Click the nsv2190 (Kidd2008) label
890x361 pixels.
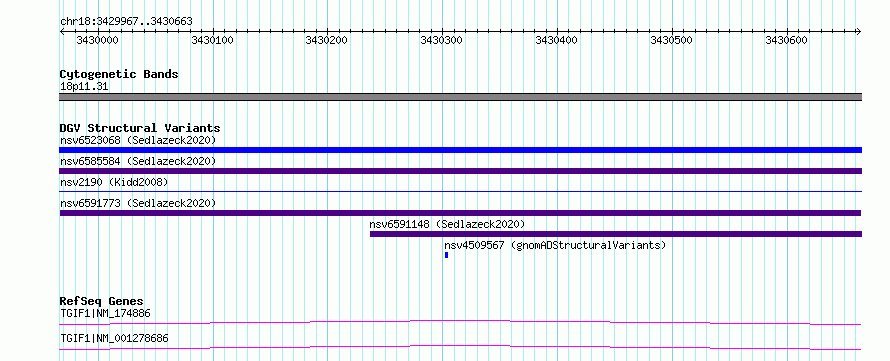coord(114,182)
